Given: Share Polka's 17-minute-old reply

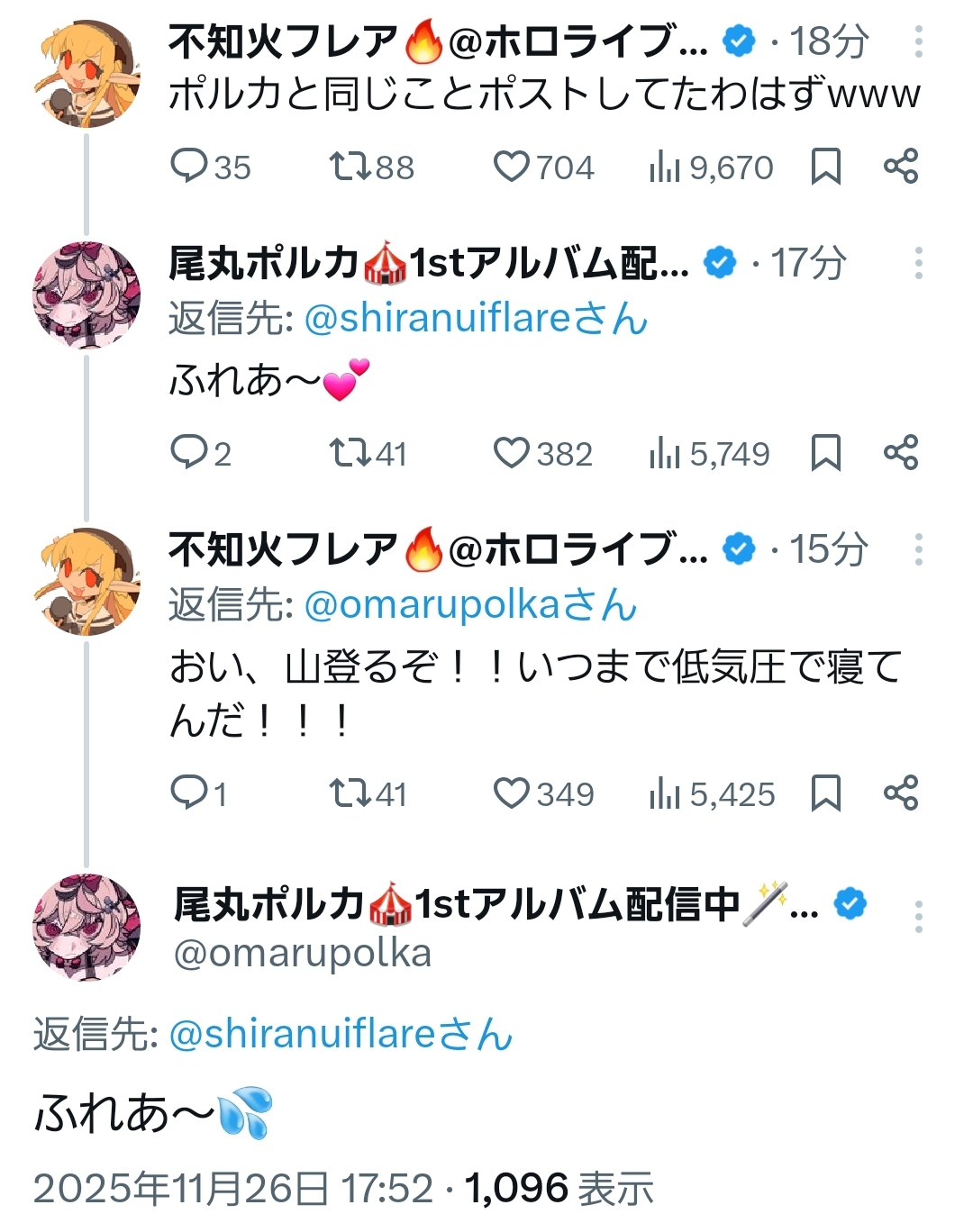Looking at the screenshot, I should point(900,453).
